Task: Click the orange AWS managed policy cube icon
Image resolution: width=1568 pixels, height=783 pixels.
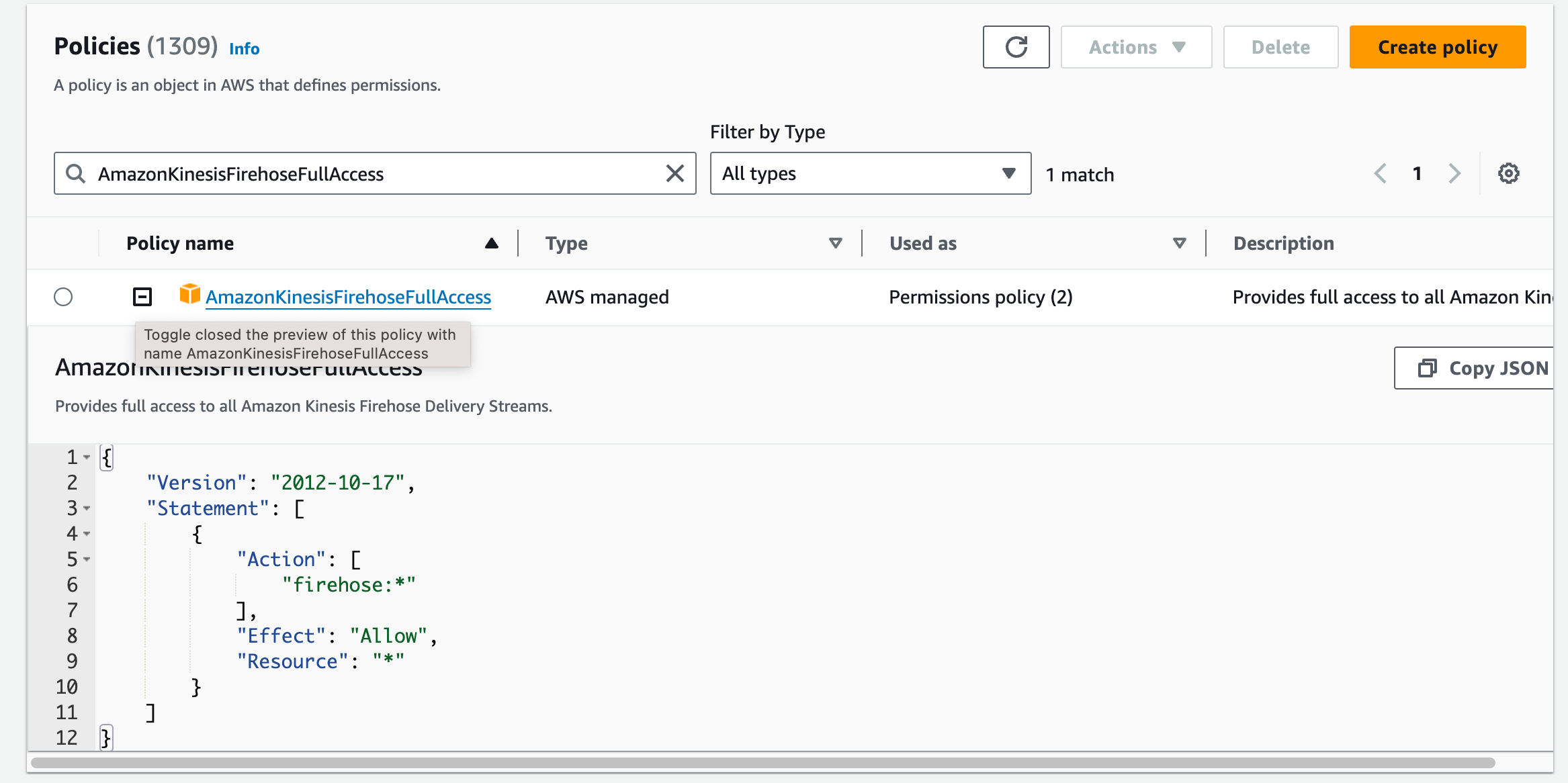Action: point(190,294)
